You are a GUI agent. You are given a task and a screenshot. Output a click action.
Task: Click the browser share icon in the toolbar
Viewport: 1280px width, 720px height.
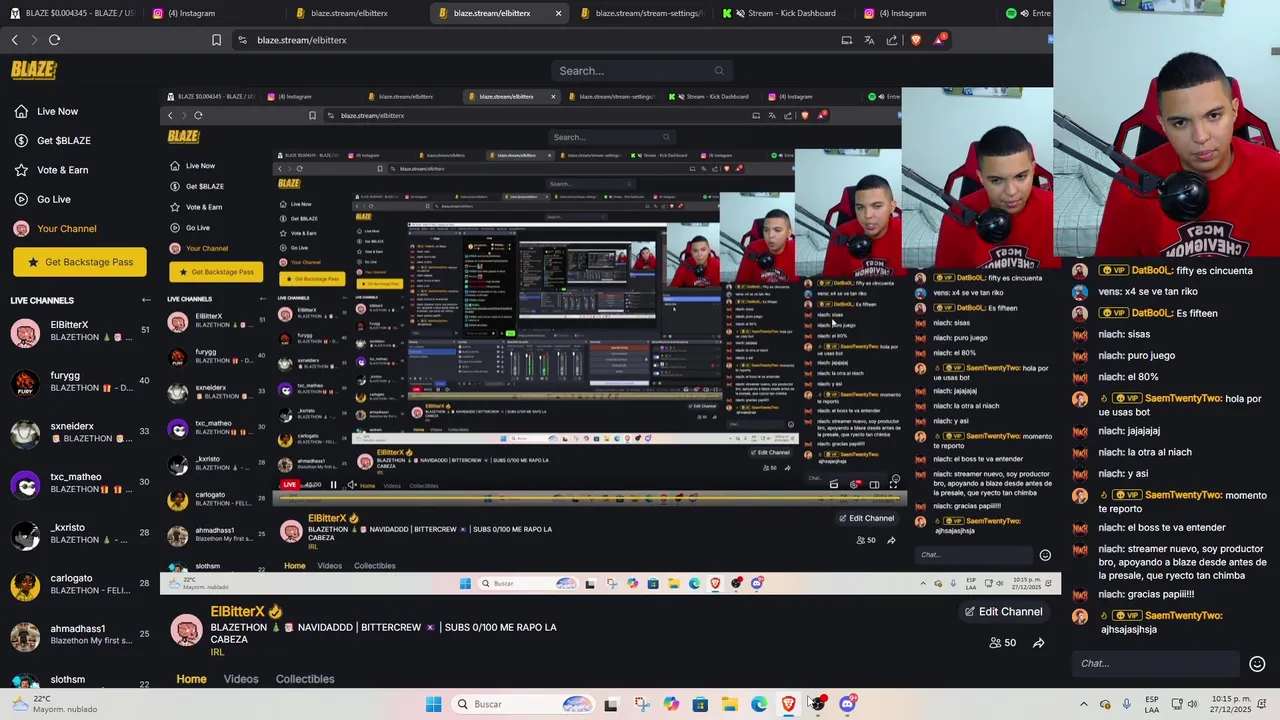tap(892, 40)
